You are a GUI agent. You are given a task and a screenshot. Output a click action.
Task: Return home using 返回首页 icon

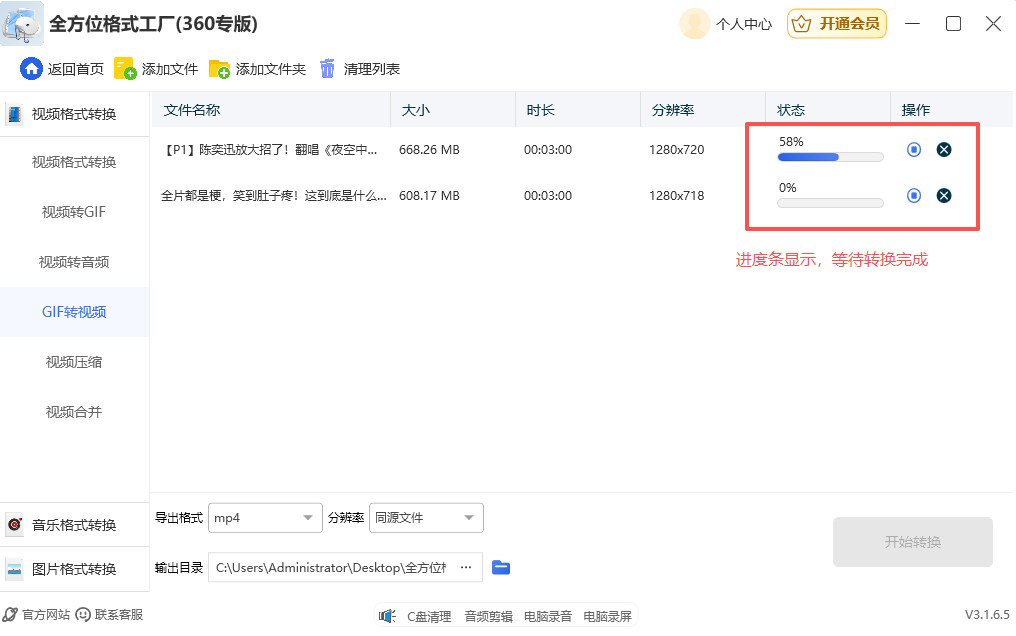tap(30, 70)
